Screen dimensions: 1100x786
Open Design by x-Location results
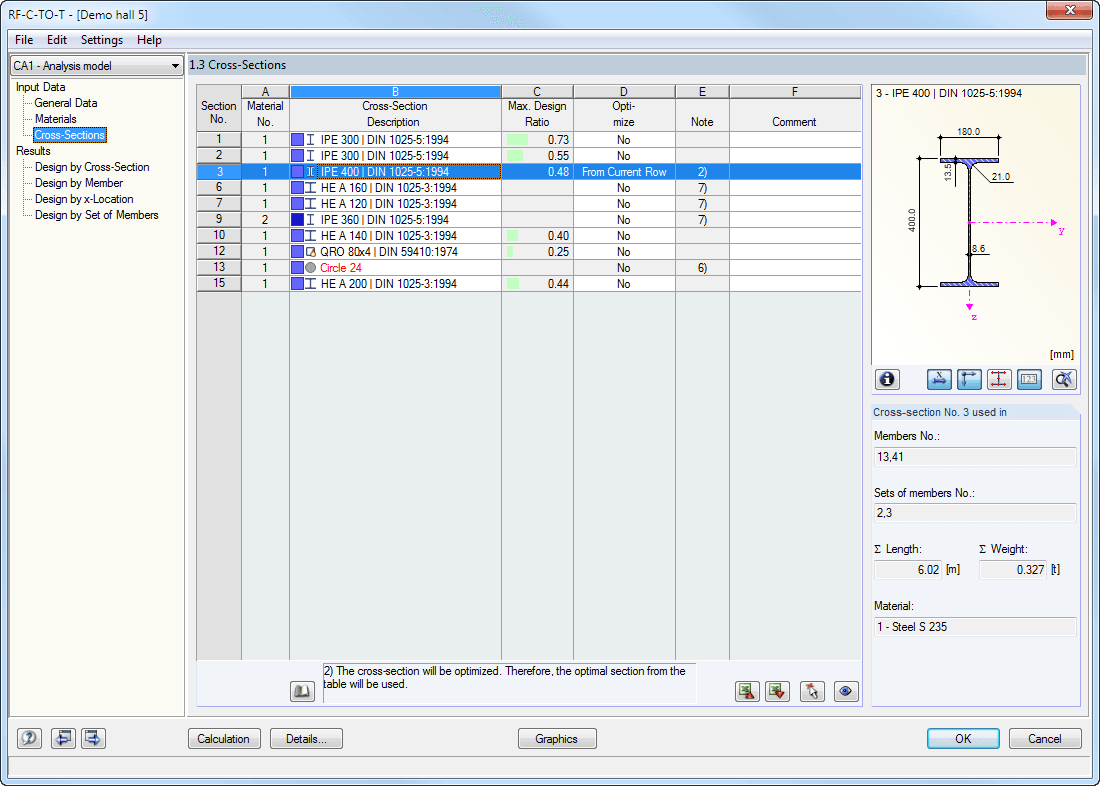coord(84,199)
